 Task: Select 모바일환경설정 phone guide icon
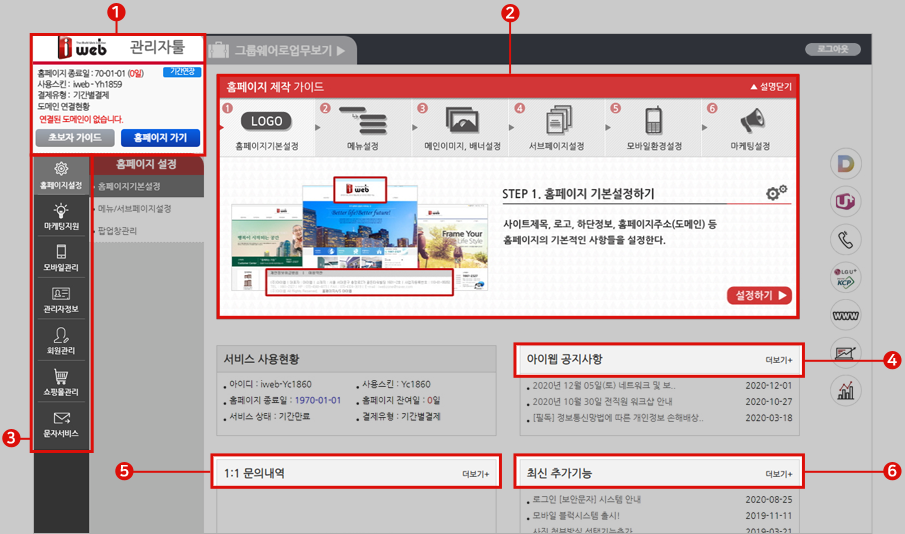pos(653,120)
